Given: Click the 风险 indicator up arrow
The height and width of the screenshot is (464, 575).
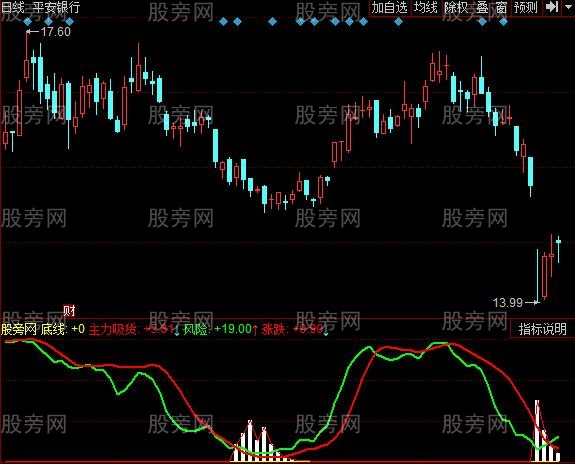Looking at the screenshot, I should [x=255, y=330].
